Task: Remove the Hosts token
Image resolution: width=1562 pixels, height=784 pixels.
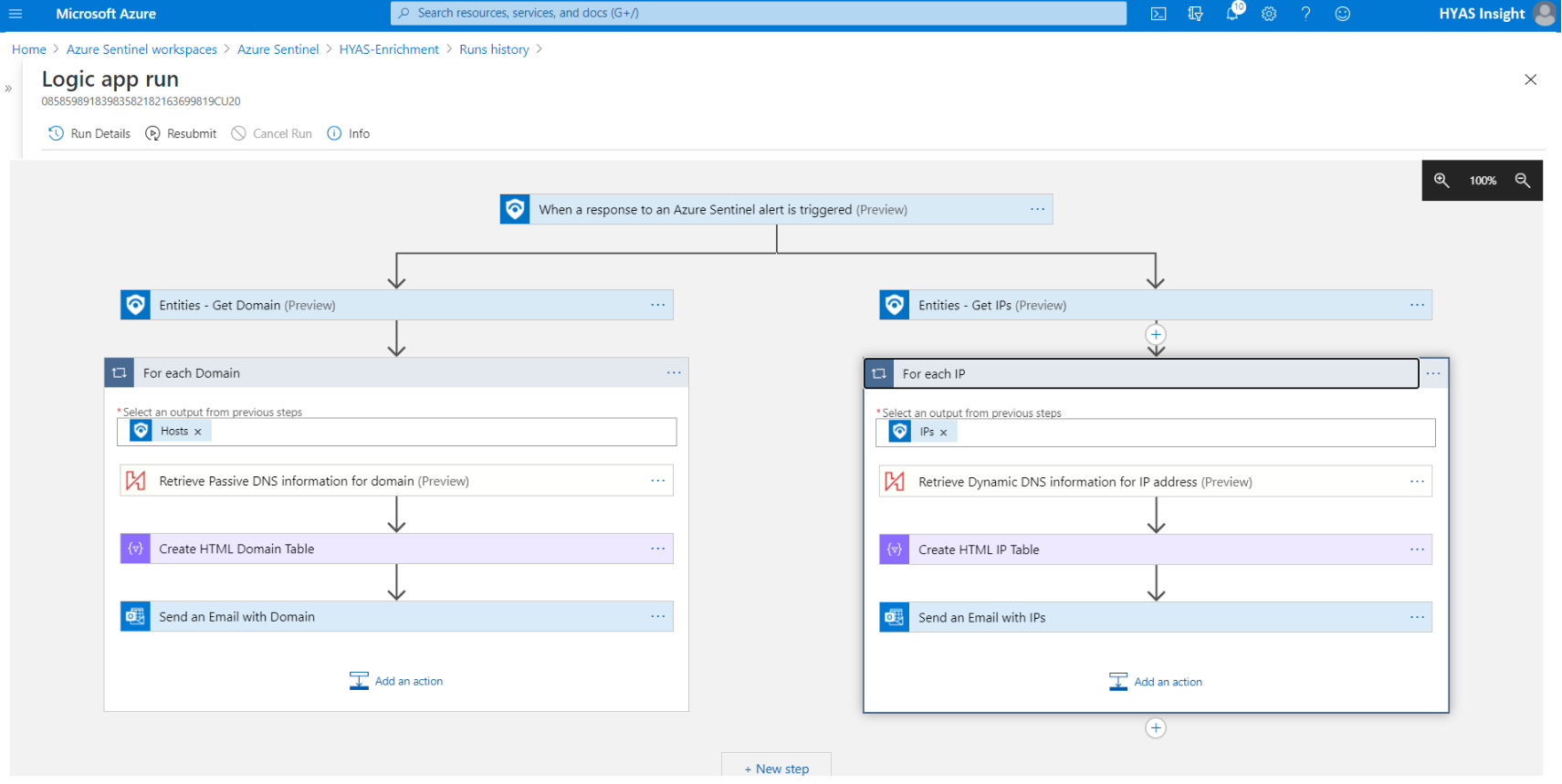Action: click(x=197, y=432)
